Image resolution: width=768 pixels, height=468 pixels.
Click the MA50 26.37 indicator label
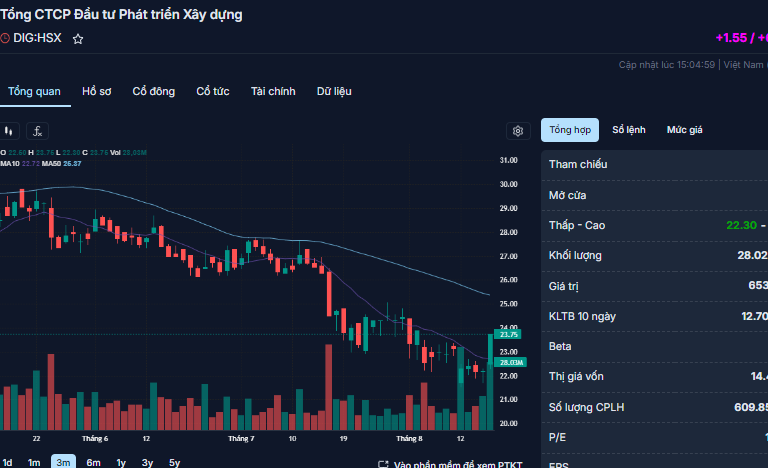tap(62, 164)
